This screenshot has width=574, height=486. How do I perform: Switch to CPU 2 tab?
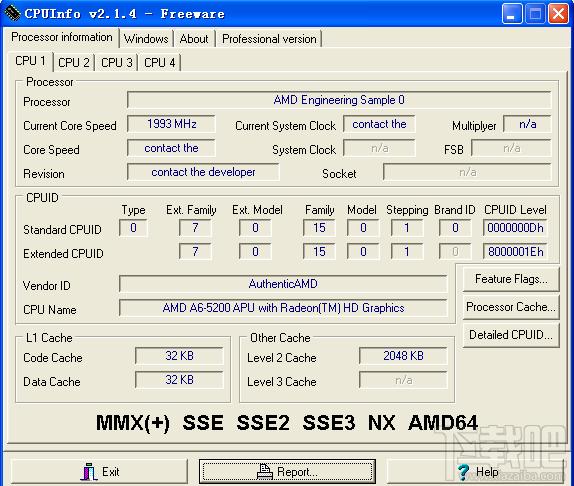pyautogui.click(x=74, y=63)
